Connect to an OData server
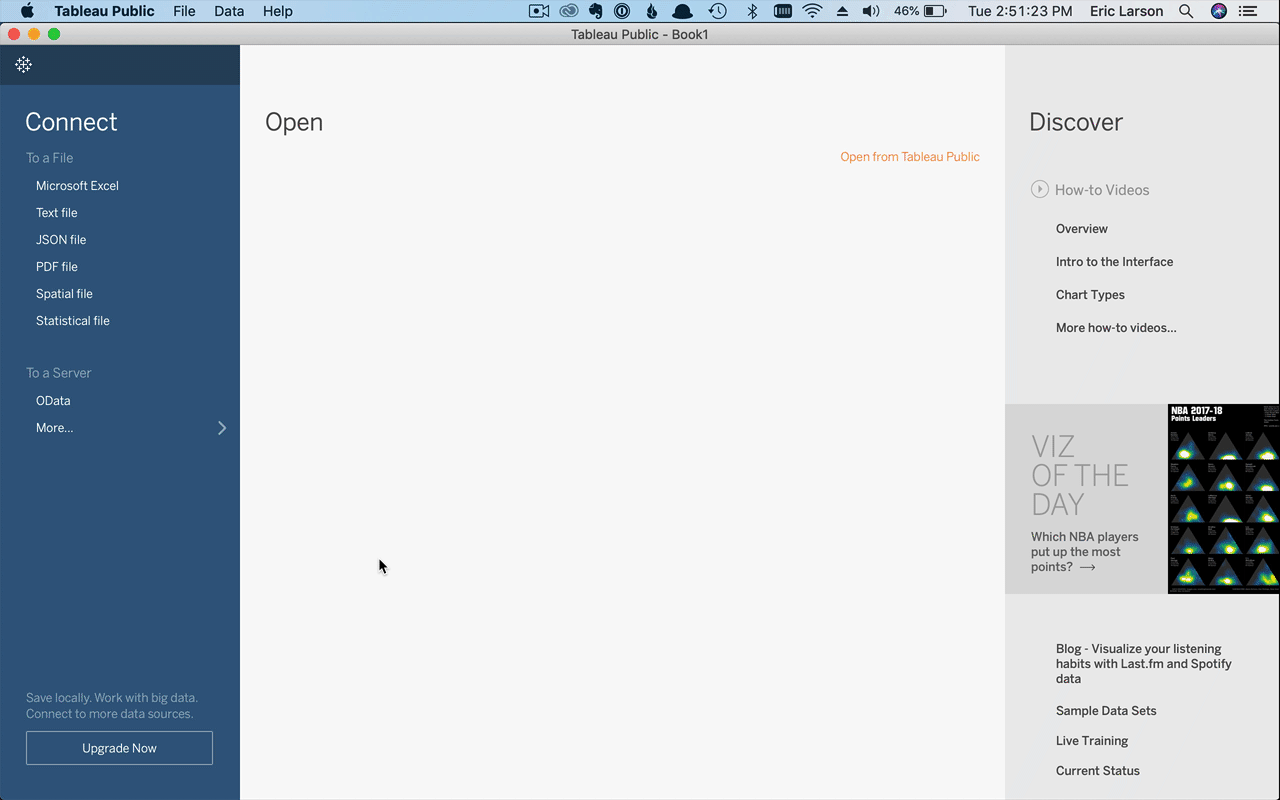The image size is (1280, 800). pos(53,401)
